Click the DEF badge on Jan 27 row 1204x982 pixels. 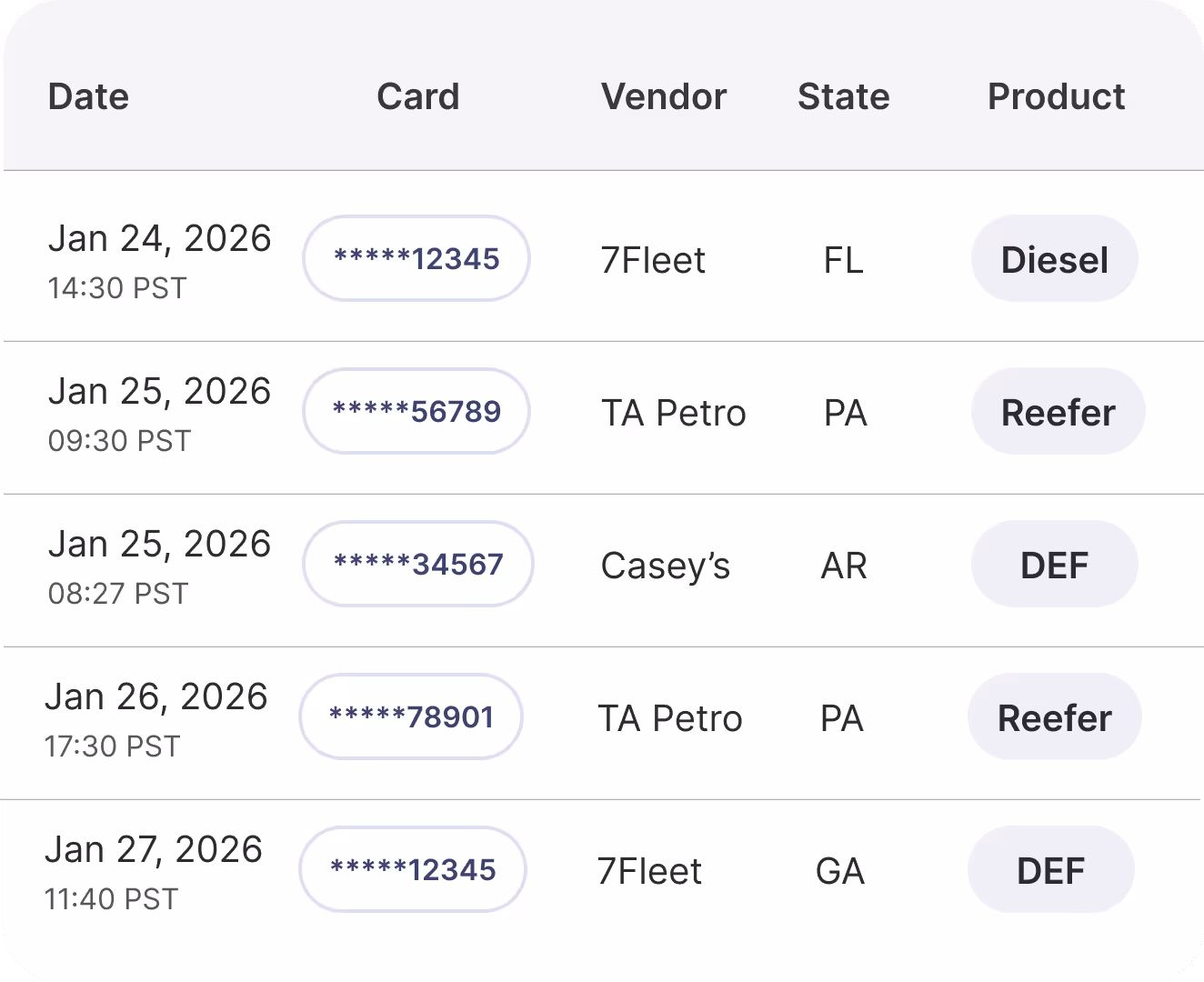pyautogui.click(x=1050, y=869)
